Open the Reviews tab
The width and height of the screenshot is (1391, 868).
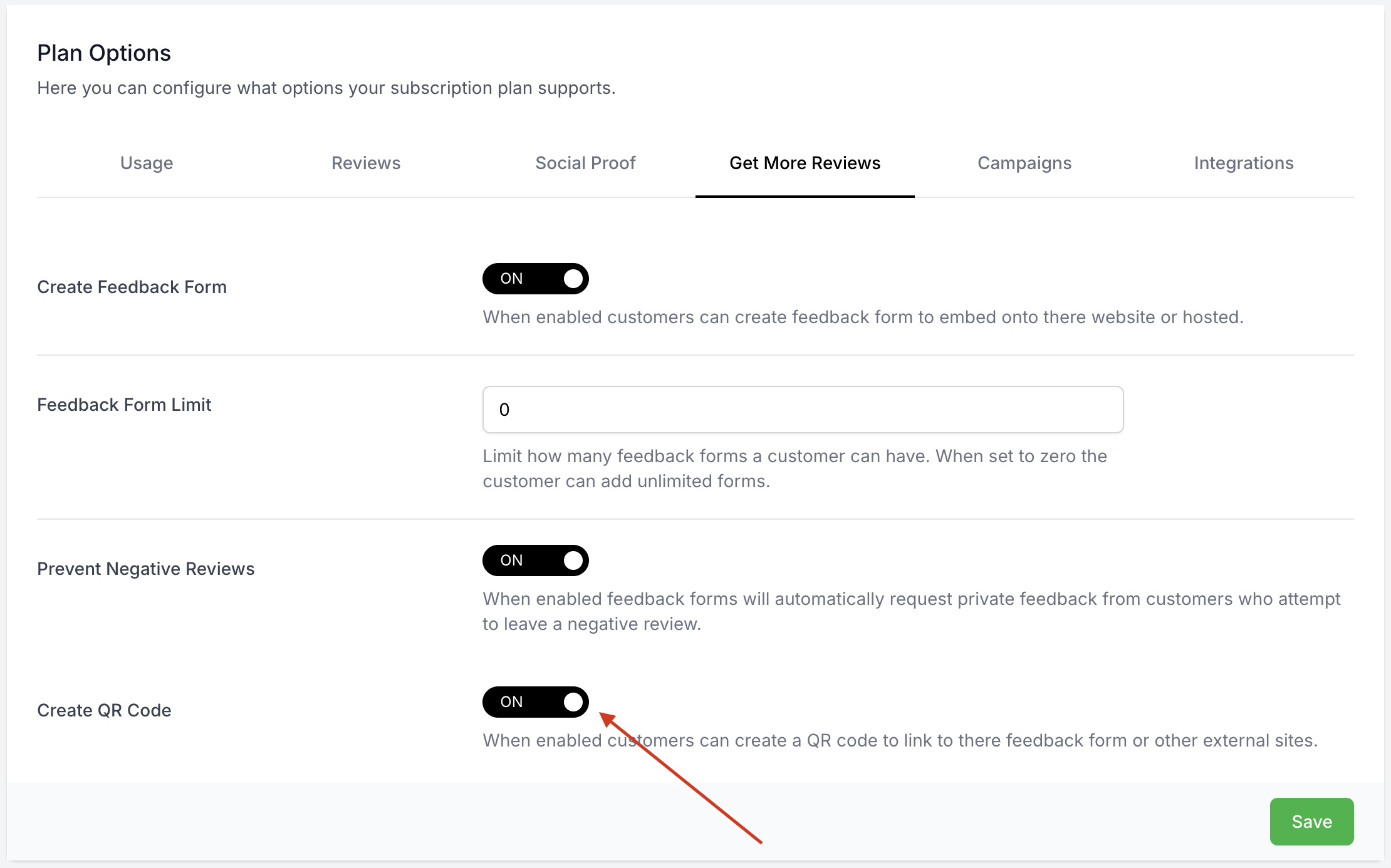[365, 163]
